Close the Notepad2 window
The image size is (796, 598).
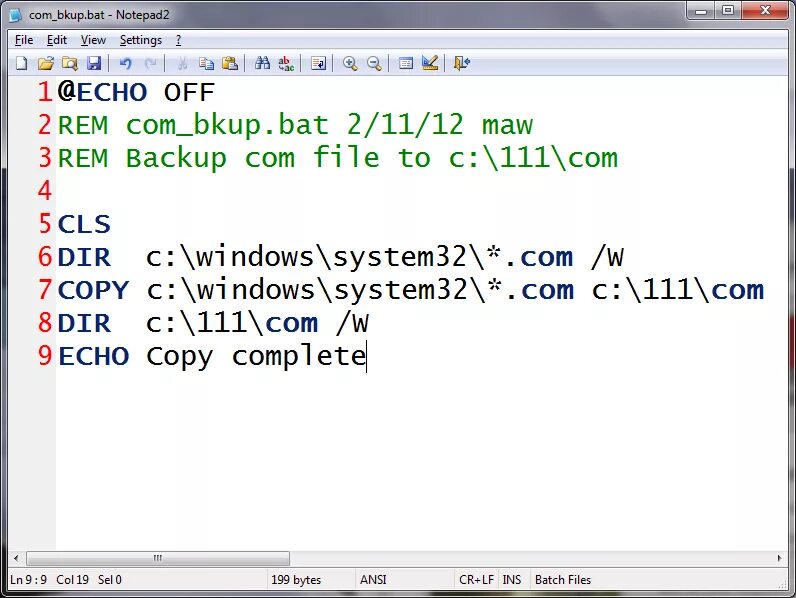coord(766,10)
